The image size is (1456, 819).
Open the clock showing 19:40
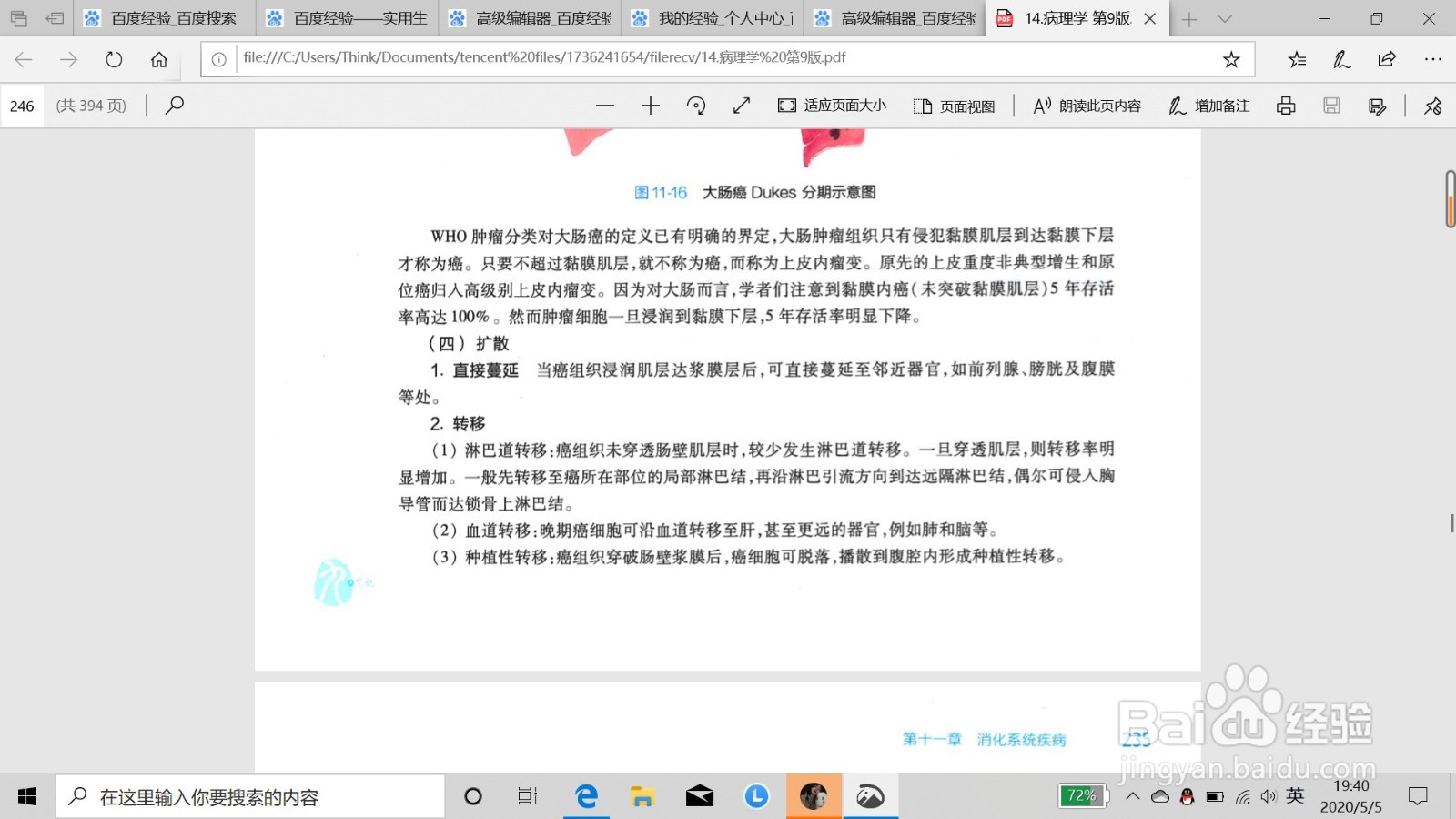[x=1350, y=796]
